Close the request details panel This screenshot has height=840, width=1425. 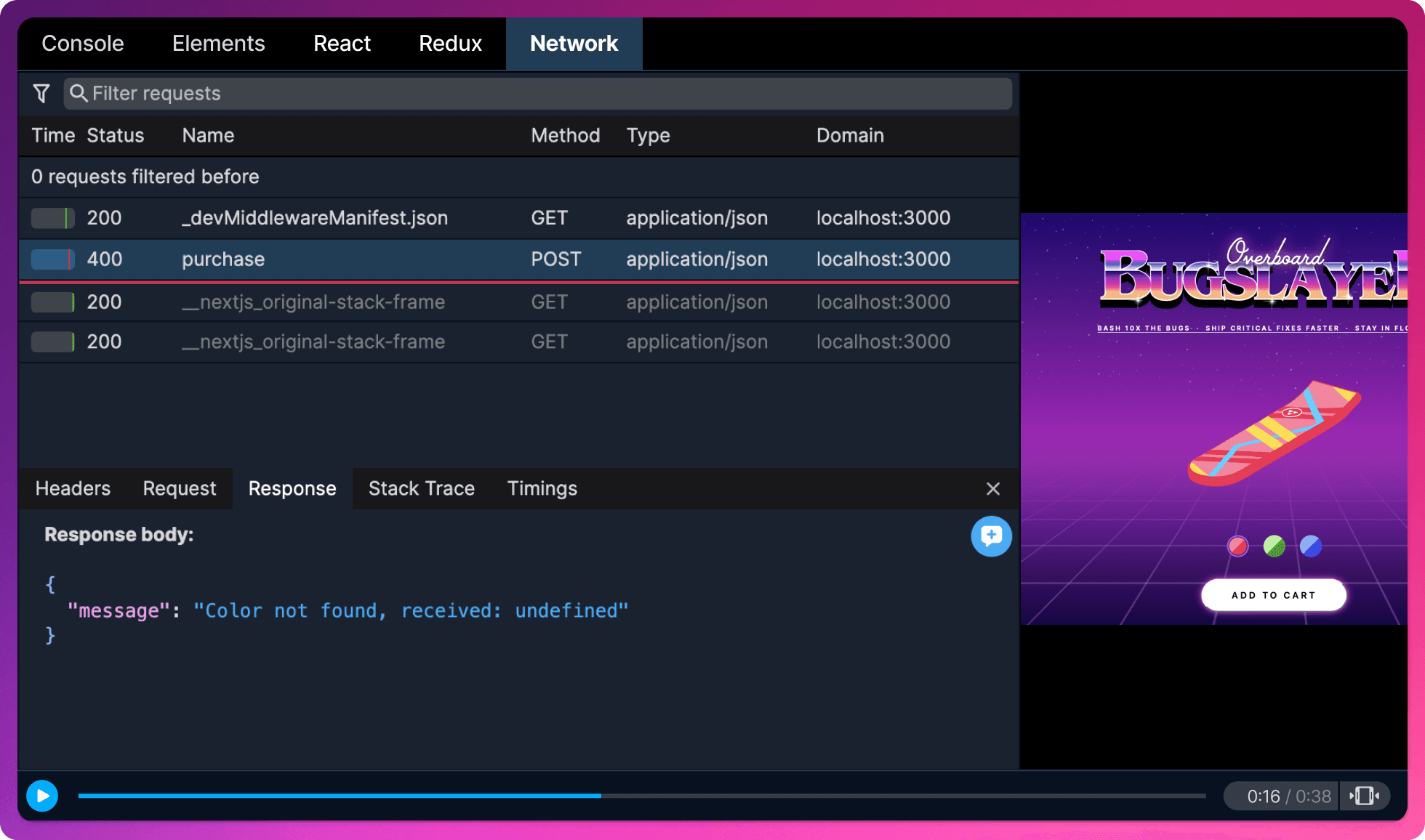992,488
